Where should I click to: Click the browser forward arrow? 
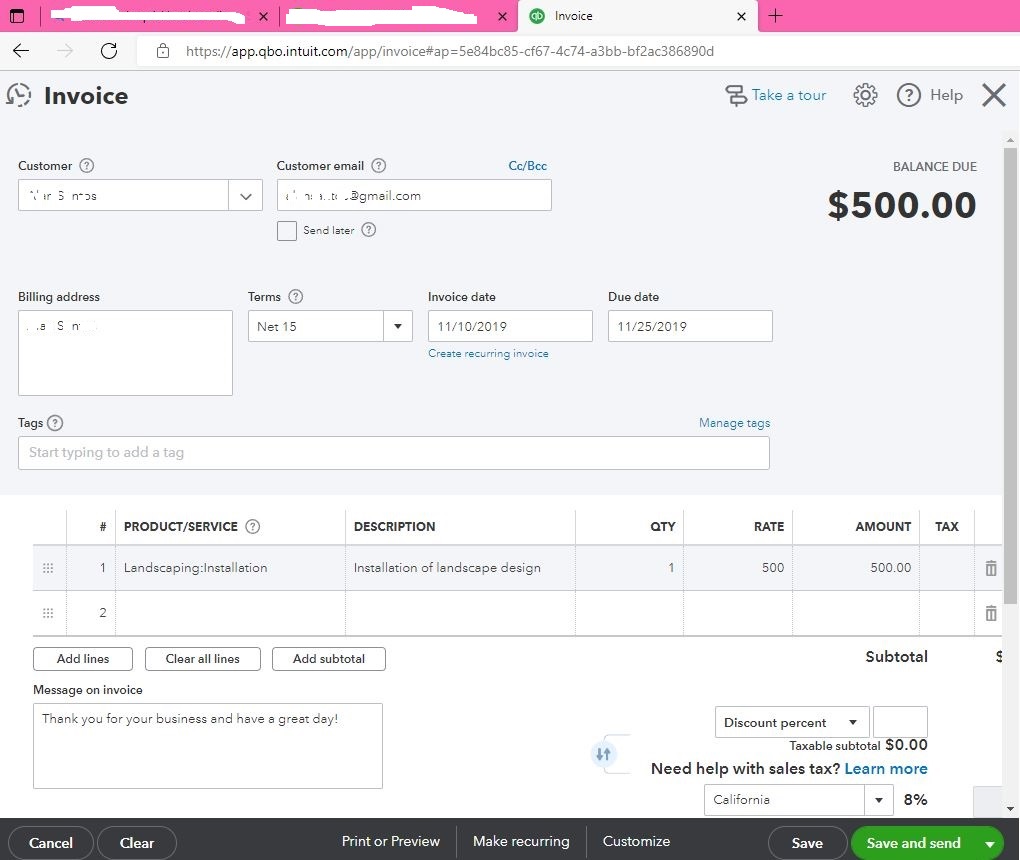tap(65, 51)
